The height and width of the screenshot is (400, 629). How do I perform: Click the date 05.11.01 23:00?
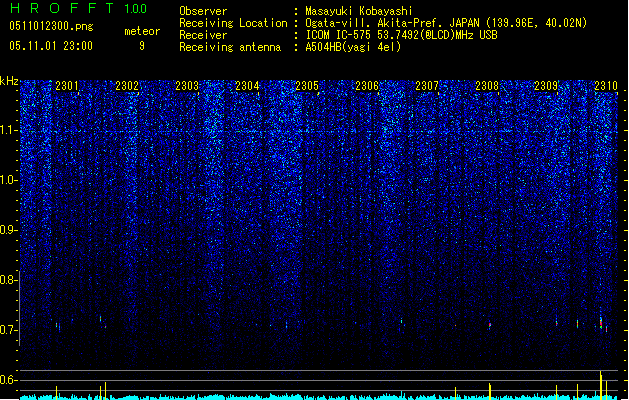[x=51, y=46]
